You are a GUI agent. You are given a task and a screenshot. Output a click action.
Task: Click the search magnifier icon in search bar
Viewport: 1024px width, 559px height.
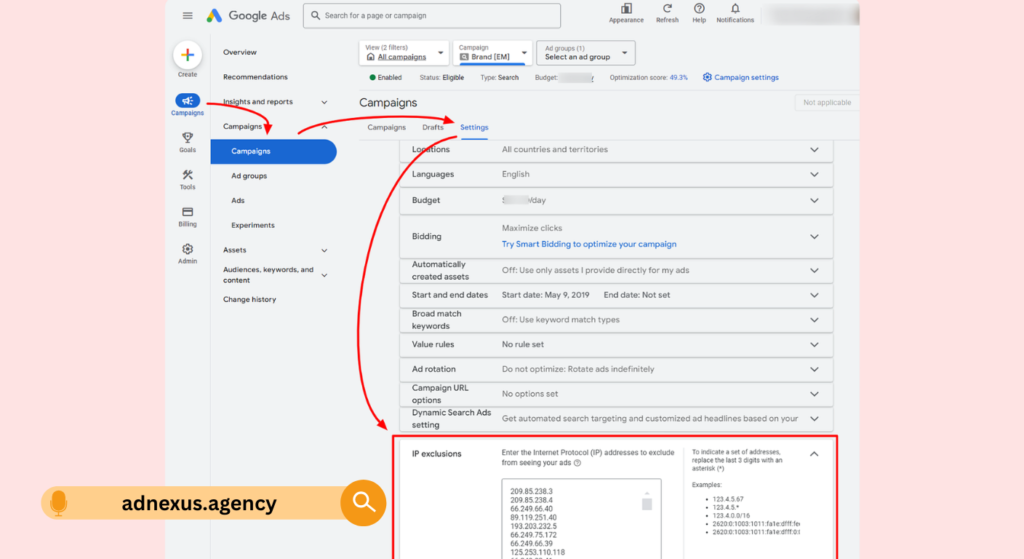pyautogui.click(x=315, y=16)
